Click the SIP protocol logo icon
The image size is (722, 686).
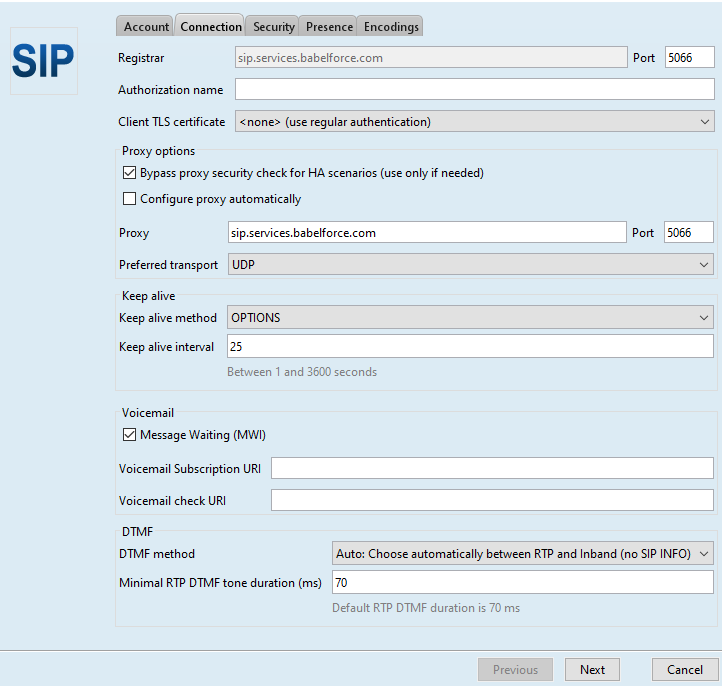point(44,61)
